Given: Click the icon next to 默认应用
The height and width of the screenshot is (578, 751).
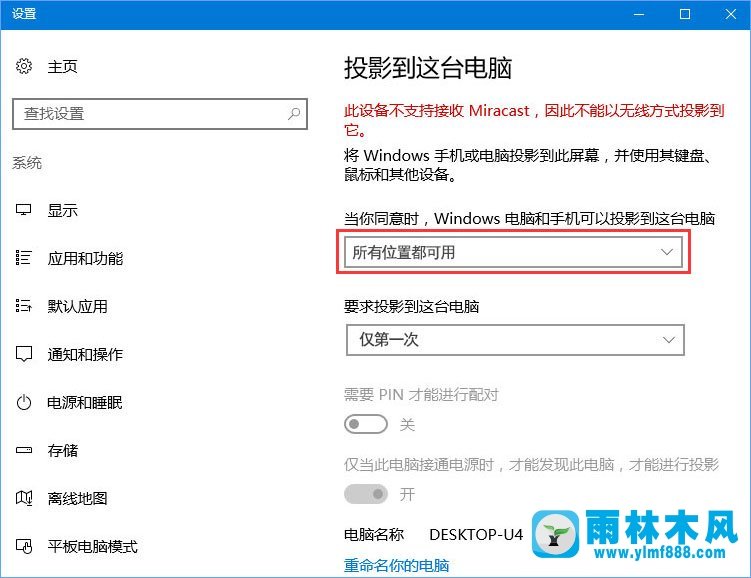Looking at the screenshot, I should click(x=23, y=306).
